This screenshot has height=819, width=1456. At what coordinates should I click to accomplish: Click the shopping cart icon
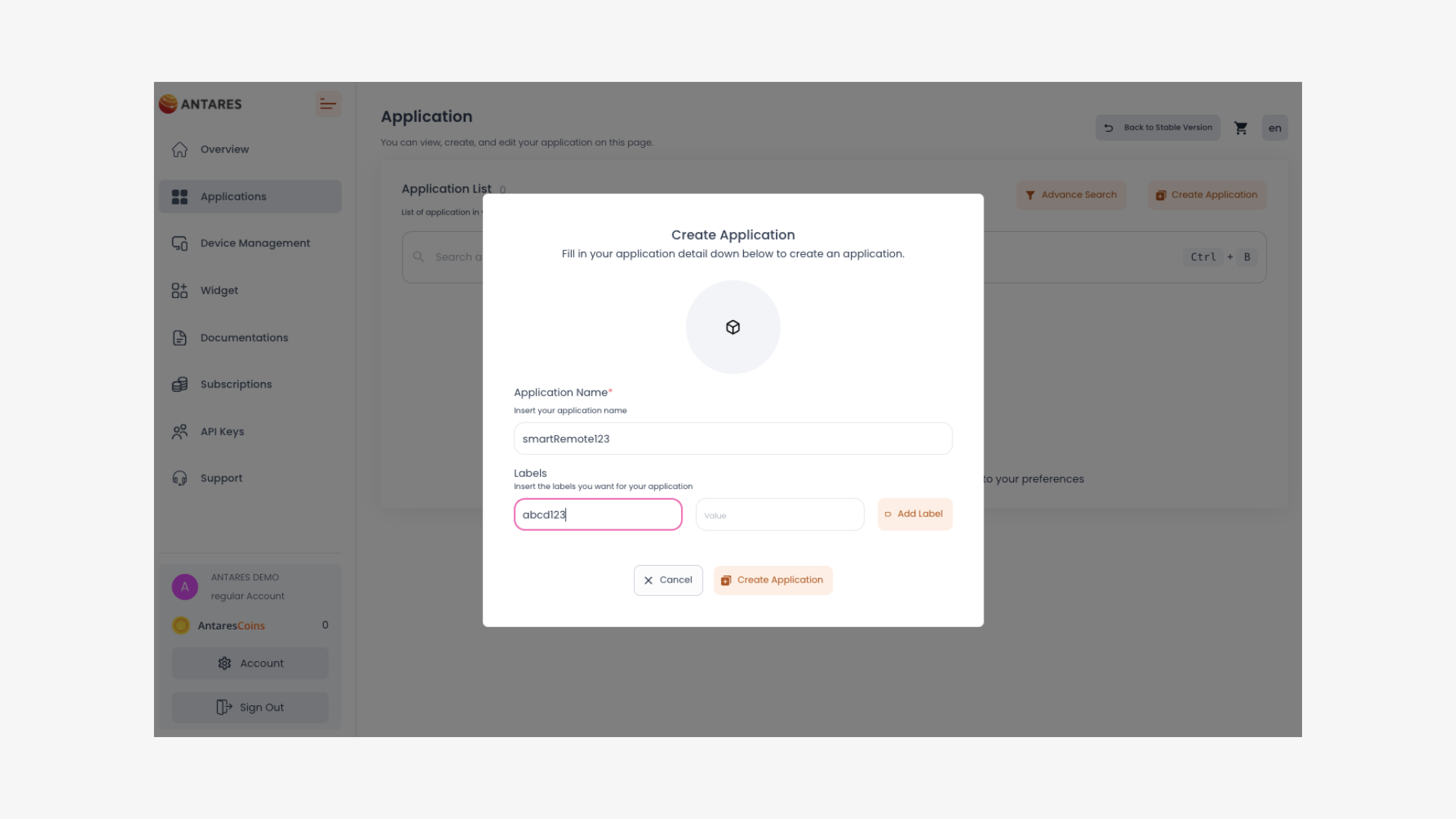(1241, 128)
